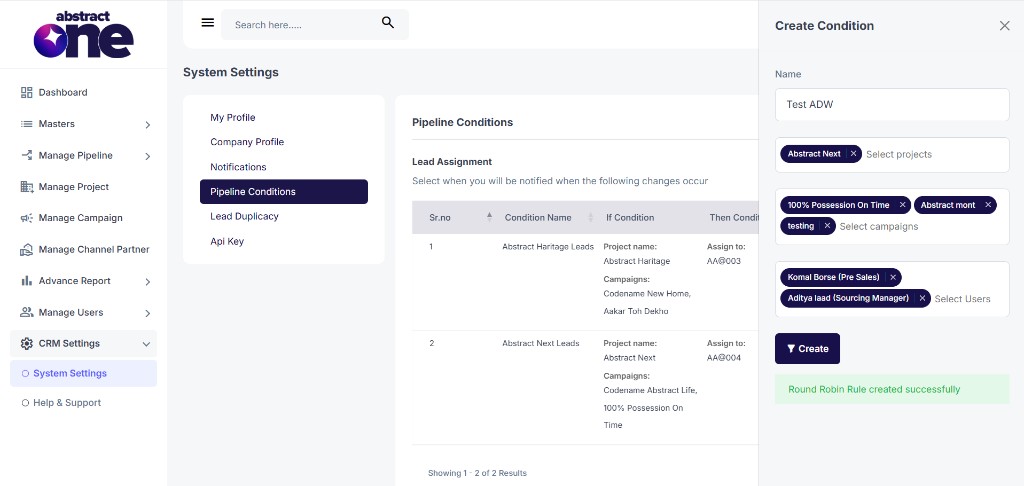Open Manage Project in sidebar
Viewport: 1024px width, 486px height.
tap(74, 187)
